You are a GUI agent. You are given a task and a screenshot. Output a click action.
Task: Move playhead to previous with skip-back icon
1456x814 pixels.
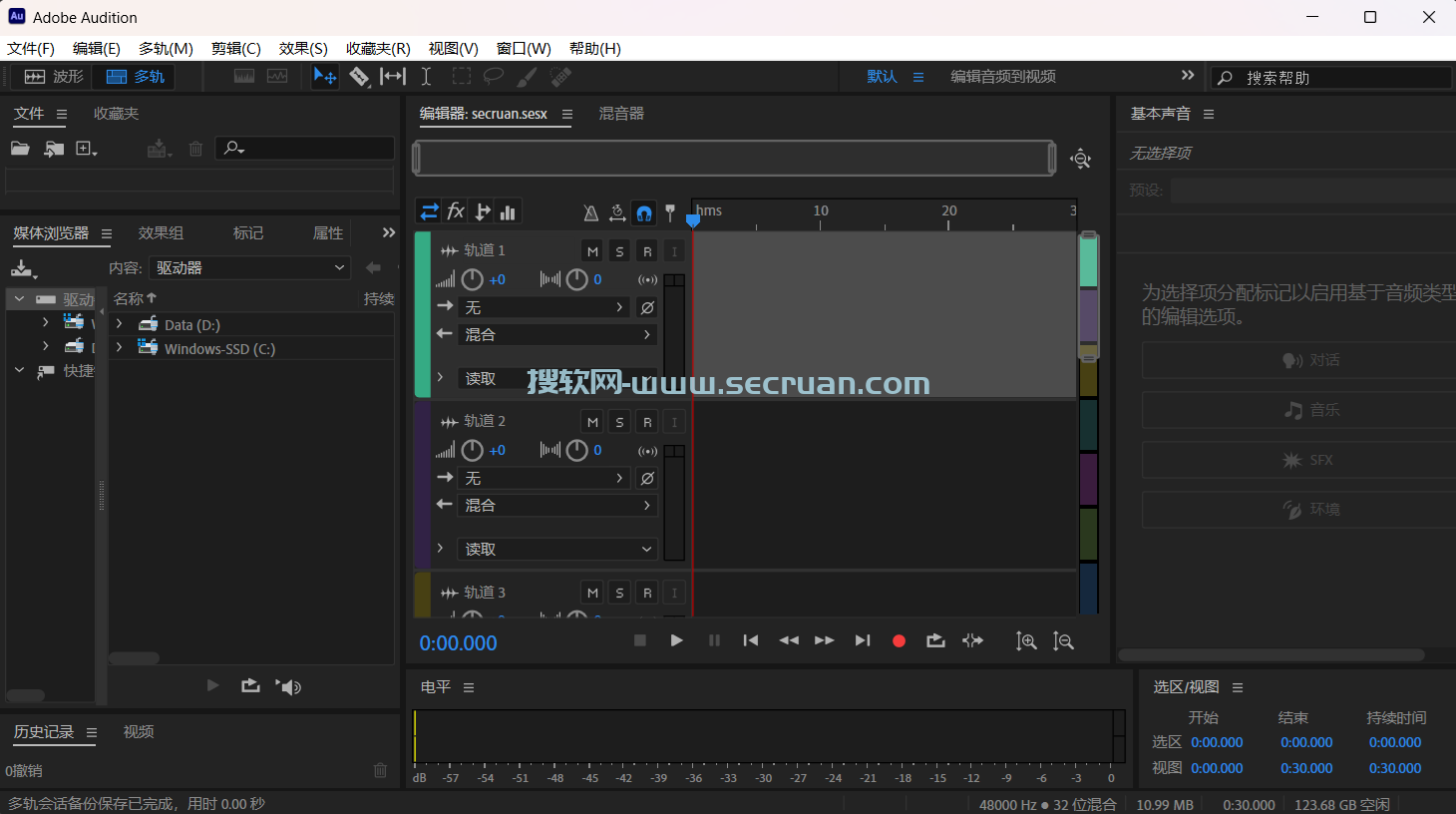click(751, 640)
